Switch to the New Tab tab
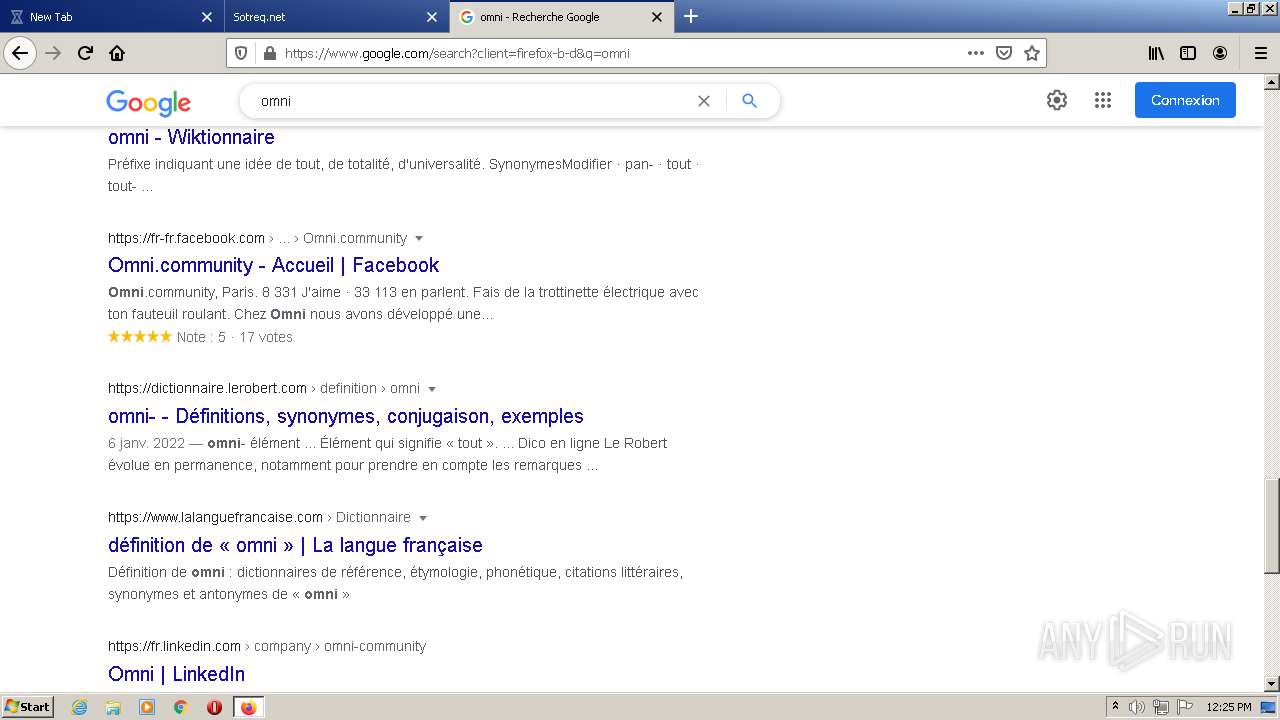 [112, 16]
